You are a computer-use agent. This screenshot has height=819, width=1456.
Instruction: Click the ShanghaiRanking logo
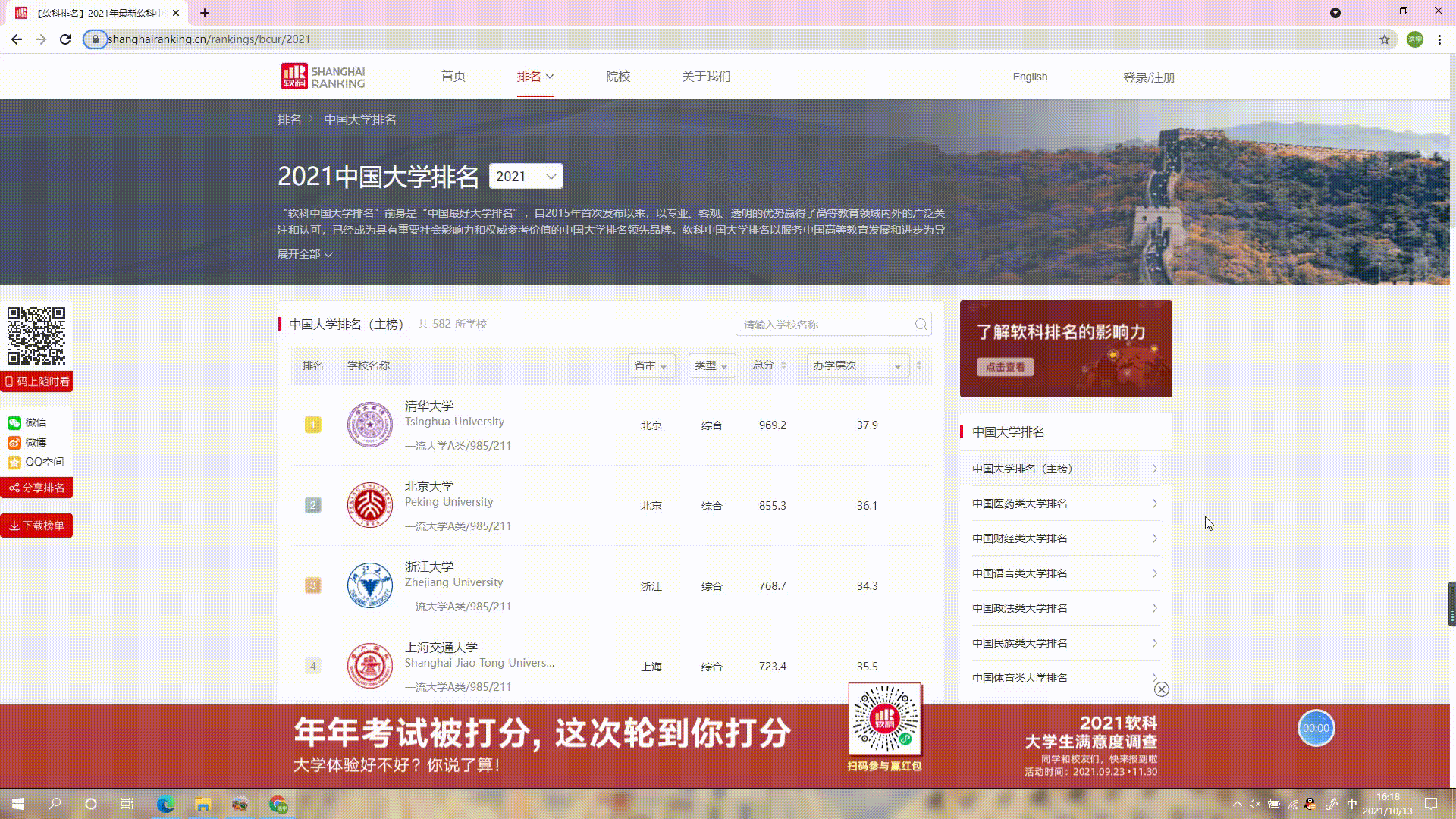(323, 77)
